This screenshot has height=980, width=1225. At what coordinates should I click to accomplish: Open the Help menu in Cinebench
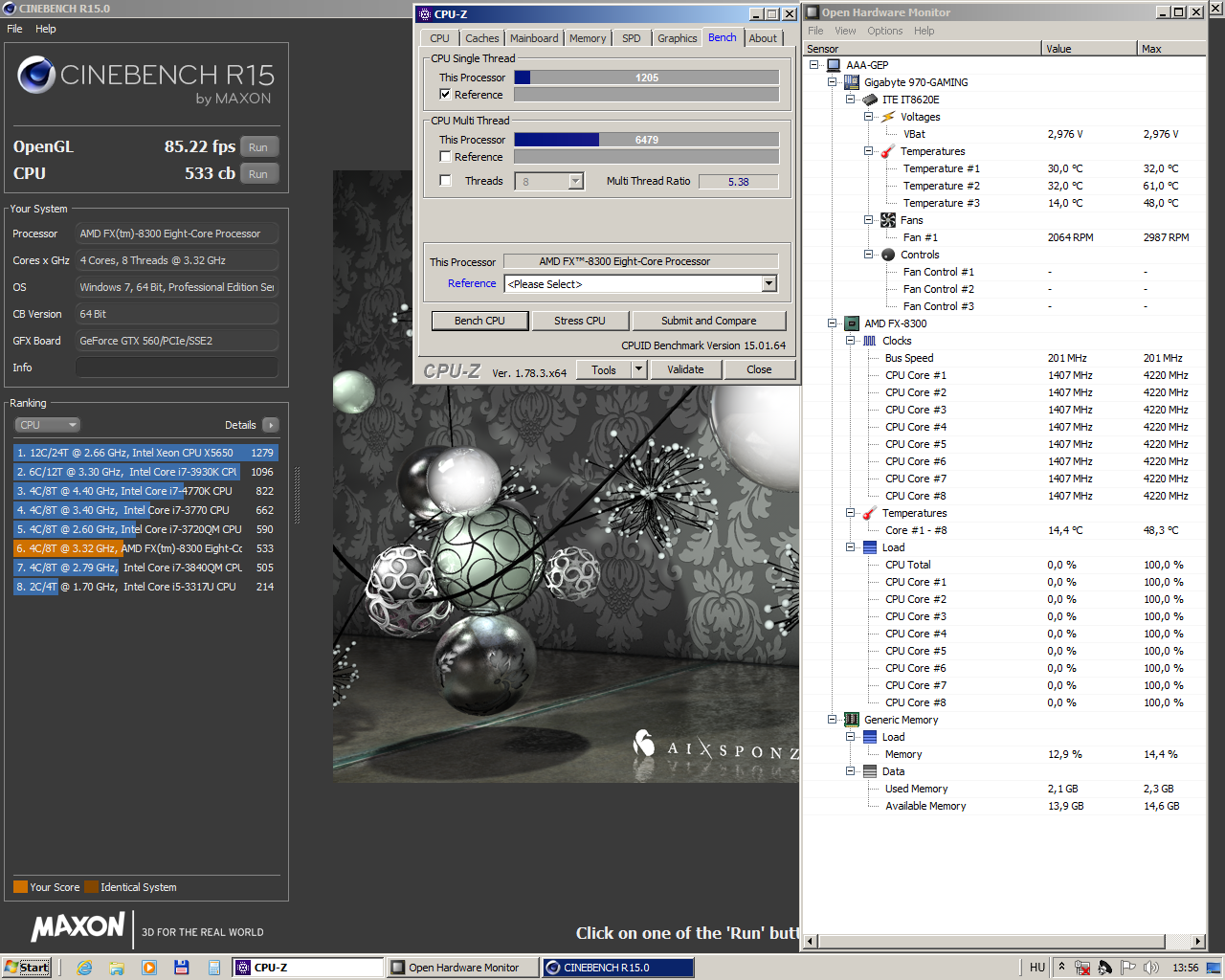click(46, 29)
